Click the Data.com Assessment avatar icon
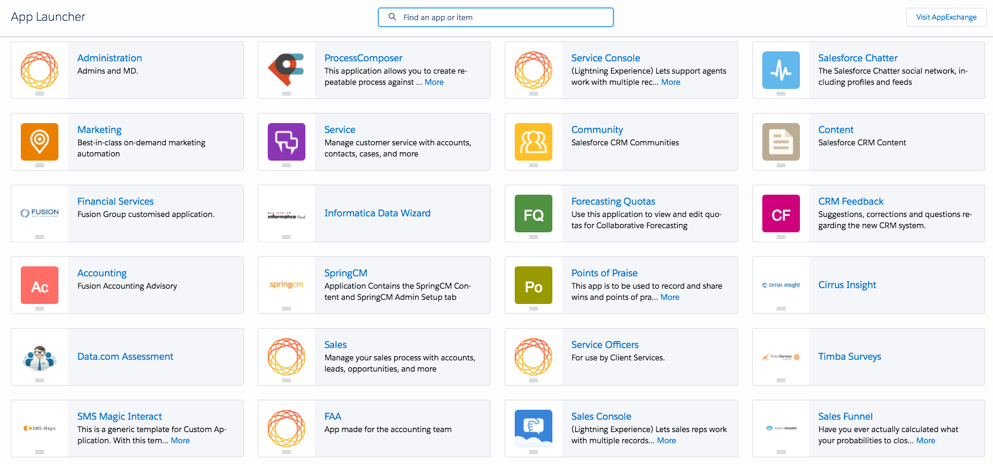The width and height of the screenshot is (993, 464). [39, 357]
